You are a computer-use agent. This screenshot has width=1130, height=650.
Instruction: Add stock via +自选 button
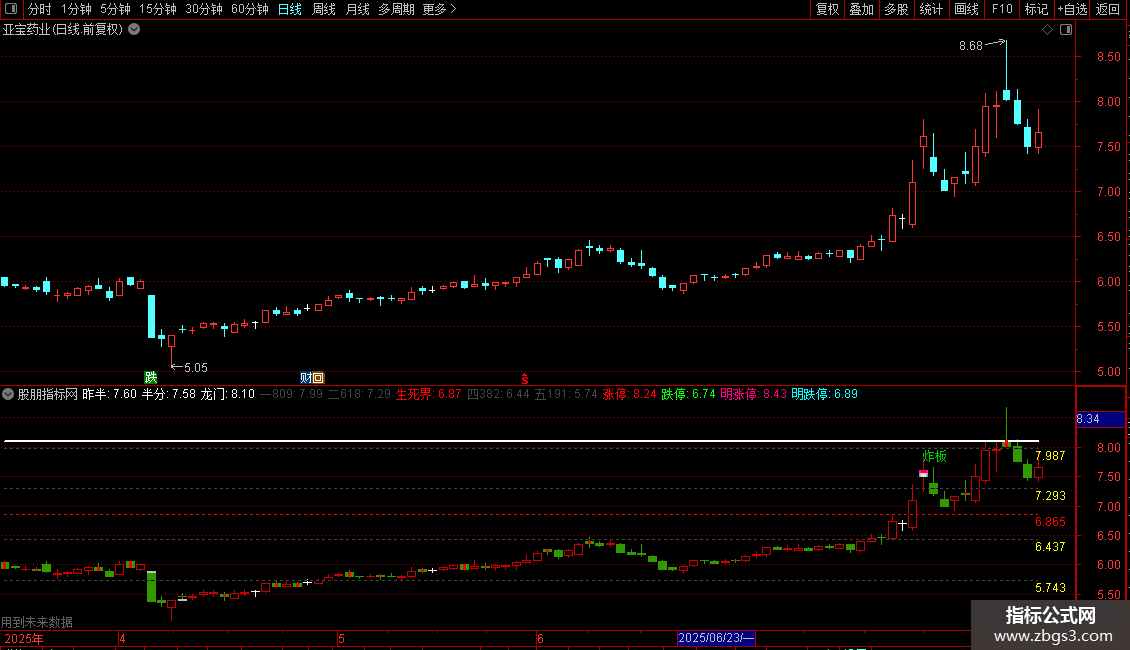click(1072, 9)
